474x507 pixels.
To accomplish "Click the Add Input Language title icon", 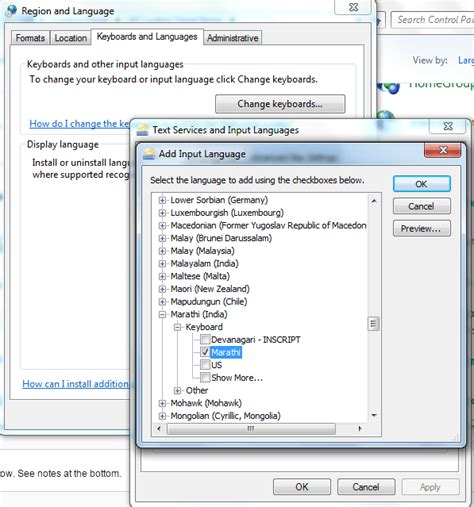I will pos(149,154).
